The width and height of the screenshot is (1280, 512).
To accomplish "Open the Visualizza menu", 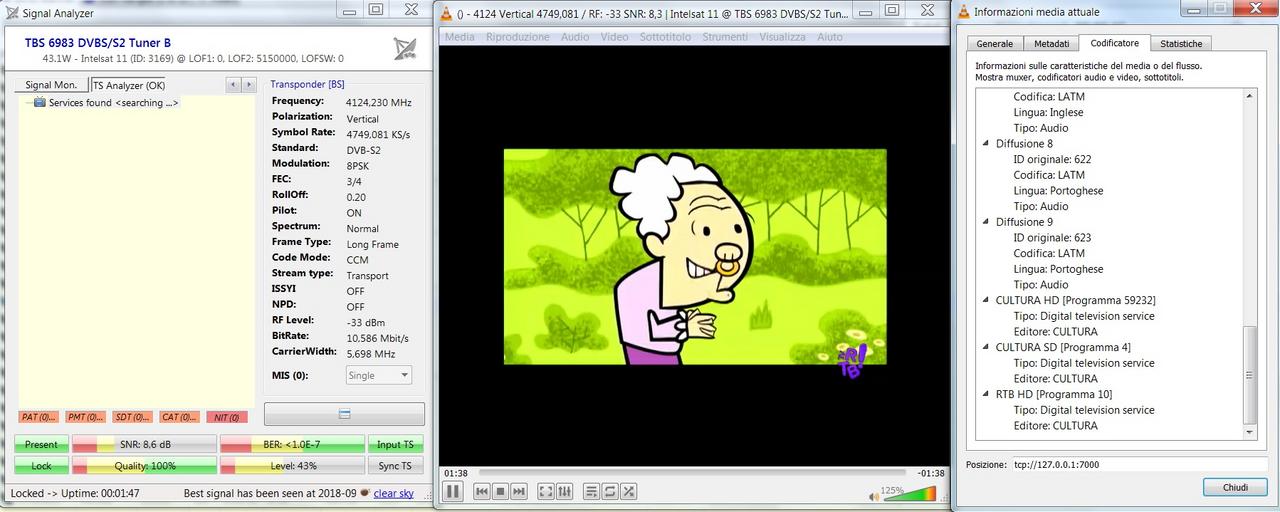I will [x=782, y=37].
